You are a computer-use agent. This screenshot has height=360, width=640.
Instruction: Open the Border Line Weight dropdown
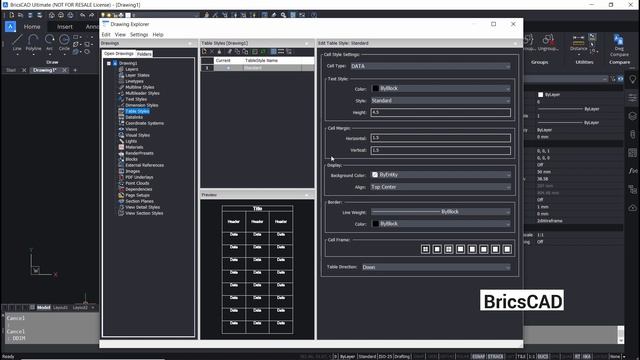click(x=440, y=212)
